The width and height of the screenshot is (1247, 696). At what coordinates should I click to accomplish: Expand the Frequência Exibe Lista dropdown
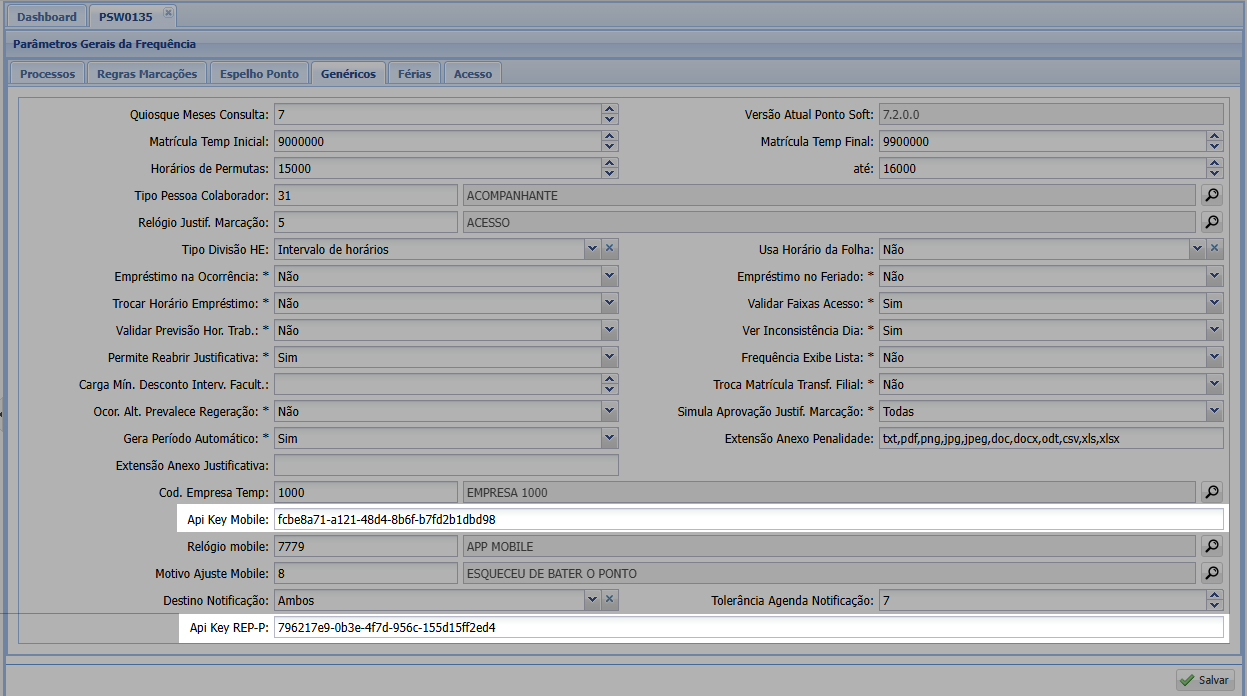pyautogui.click(x=1215, y=357)
